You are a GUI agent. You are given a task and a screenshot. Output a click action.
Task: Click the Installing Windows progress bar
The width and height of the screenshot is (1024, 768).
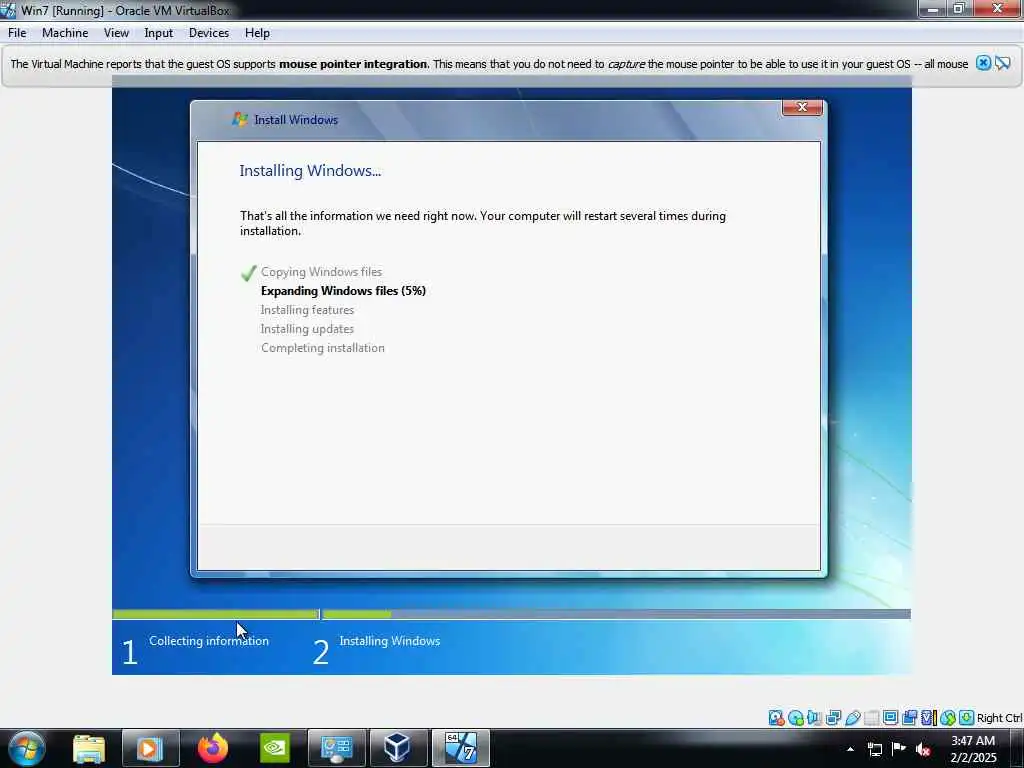[616, 614]
